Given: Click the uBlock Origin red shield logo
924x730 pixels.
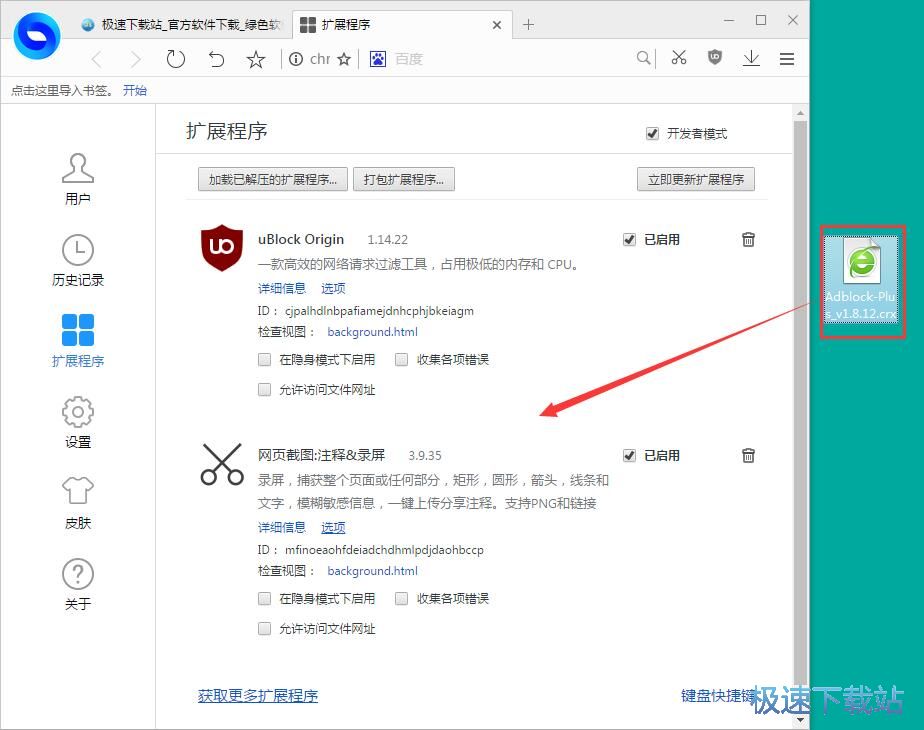Looking at the screenshot, I should pyautogui.click(x=222, y=247).
